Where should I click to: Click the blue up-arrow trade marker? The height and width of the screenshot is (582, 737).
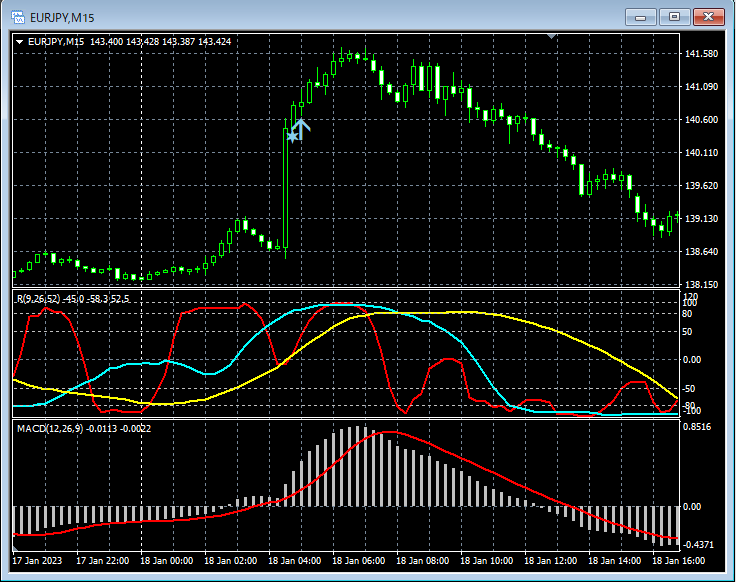click(x=301, y=127)
